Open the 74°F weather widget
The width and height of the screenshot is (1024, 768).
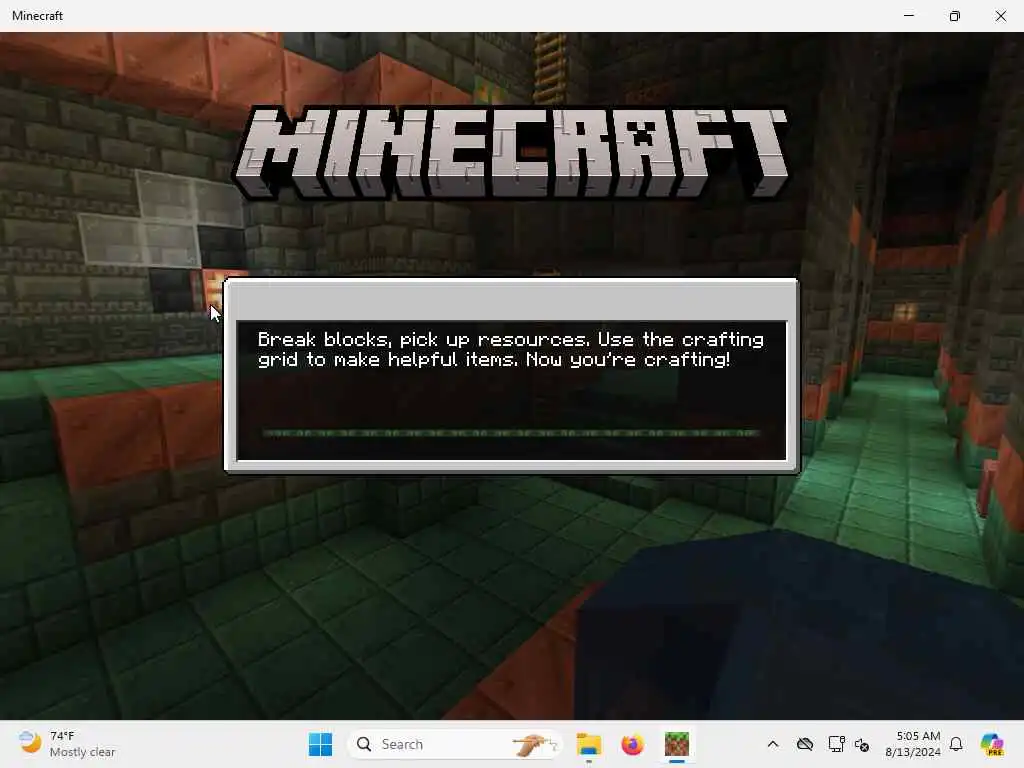67,744
